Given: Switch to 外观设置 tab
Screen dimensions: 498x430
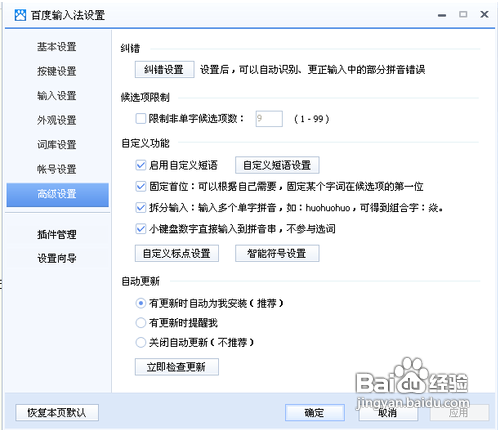Looking at the screenshot, I should pyautogui.click(x=57, y=120).
